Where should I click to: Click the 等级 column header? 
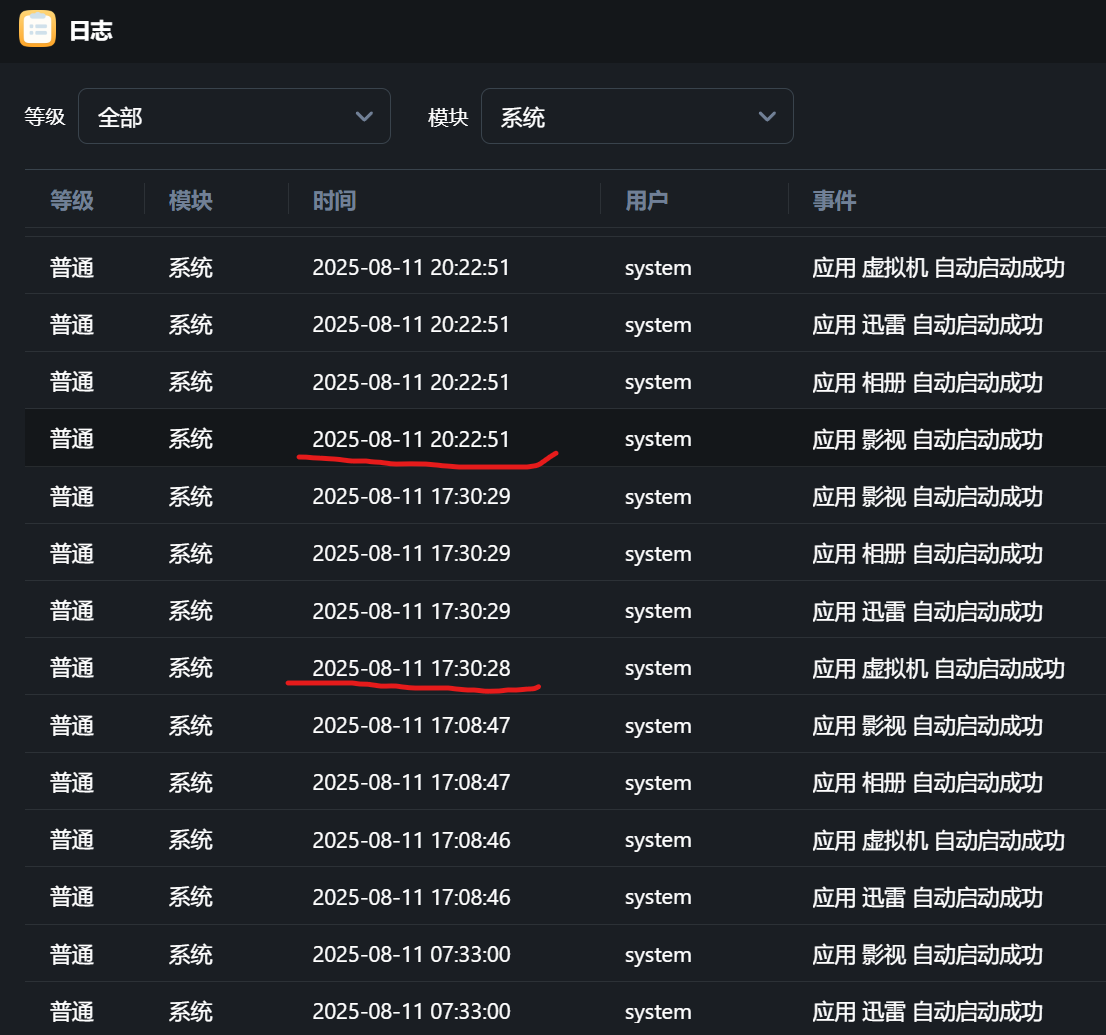pyautogui.click(x=72, y=200)
